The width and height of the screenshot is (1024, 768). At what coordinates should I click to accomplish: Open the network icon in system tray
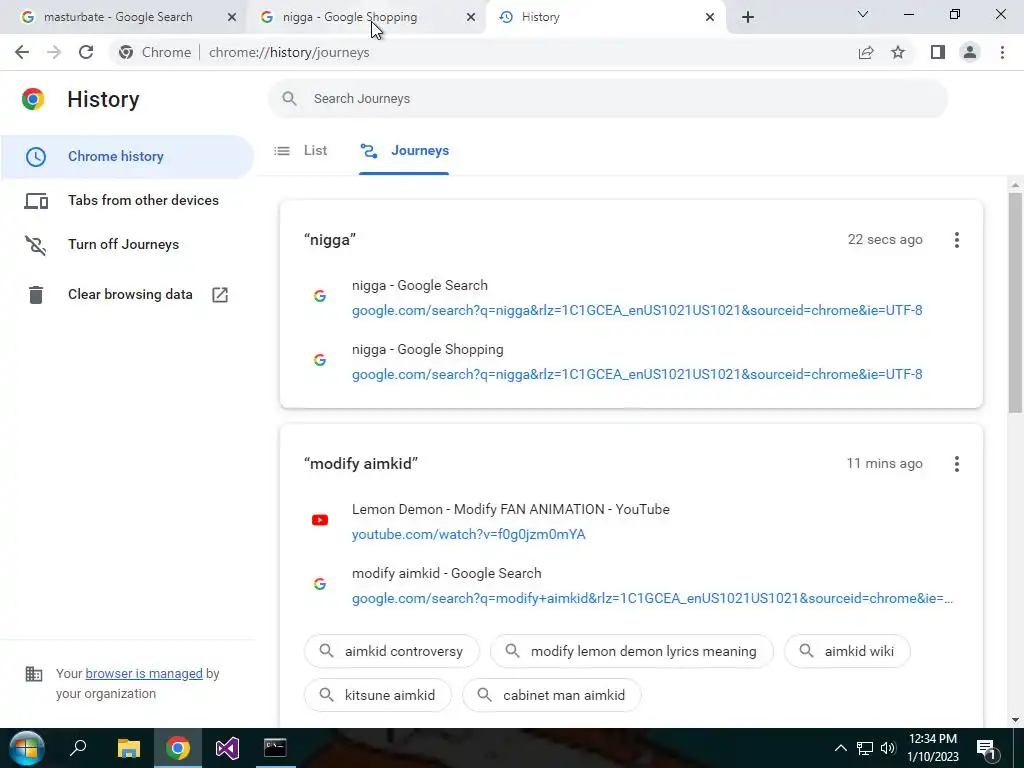865,748
